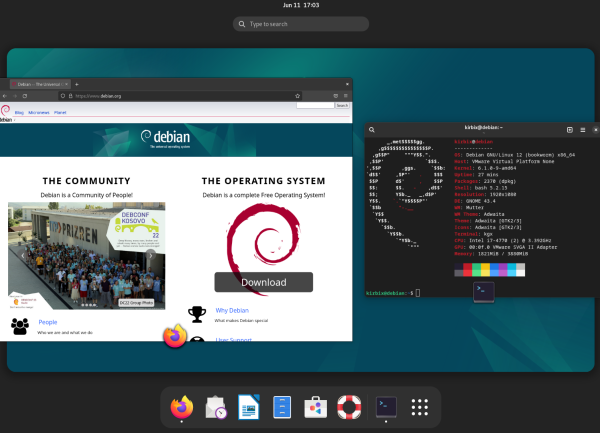The image size is (600, 433).
Task: Open the Micronews link
Action: [39, 112]
